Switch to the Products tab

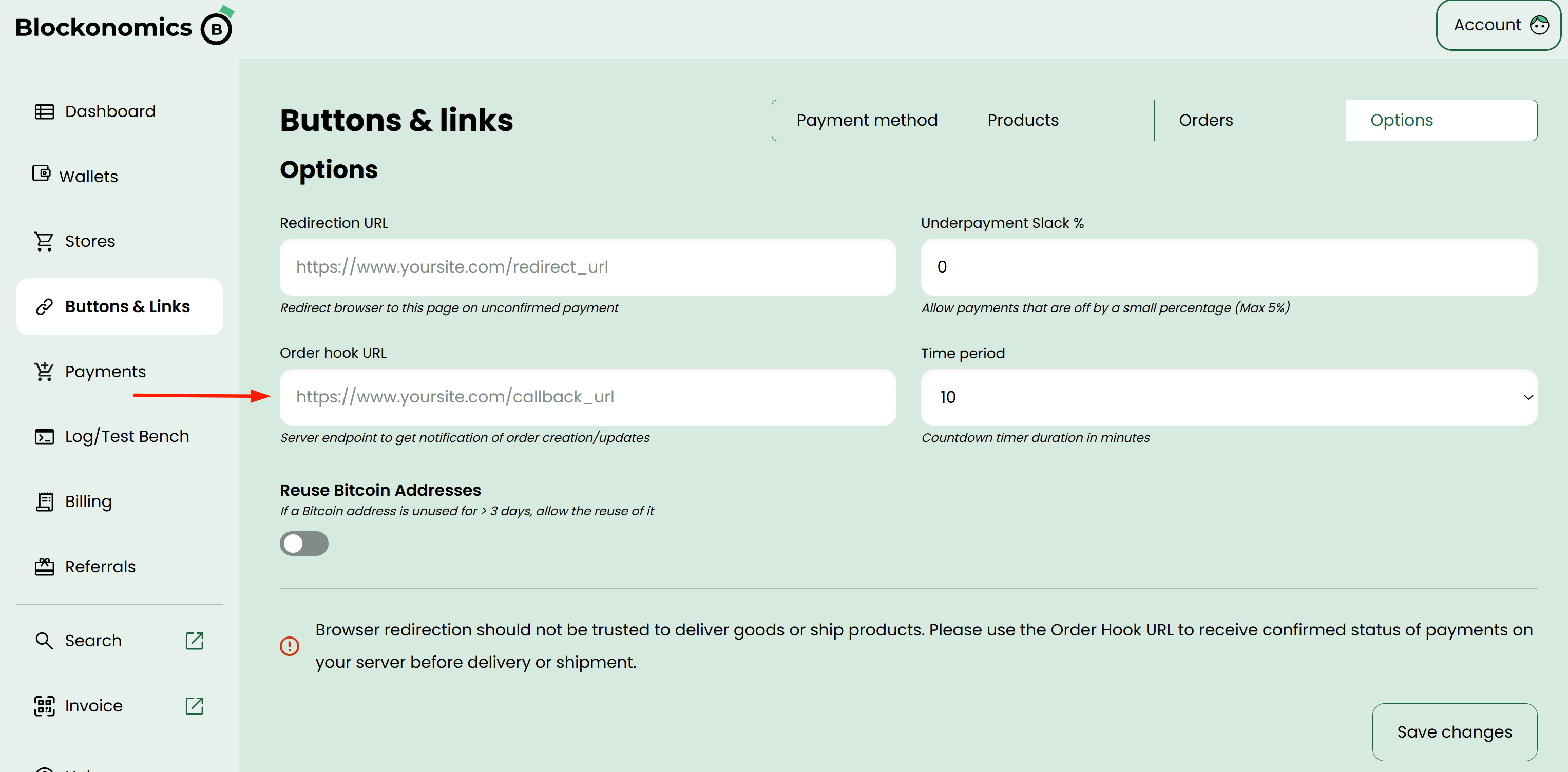1058,121
